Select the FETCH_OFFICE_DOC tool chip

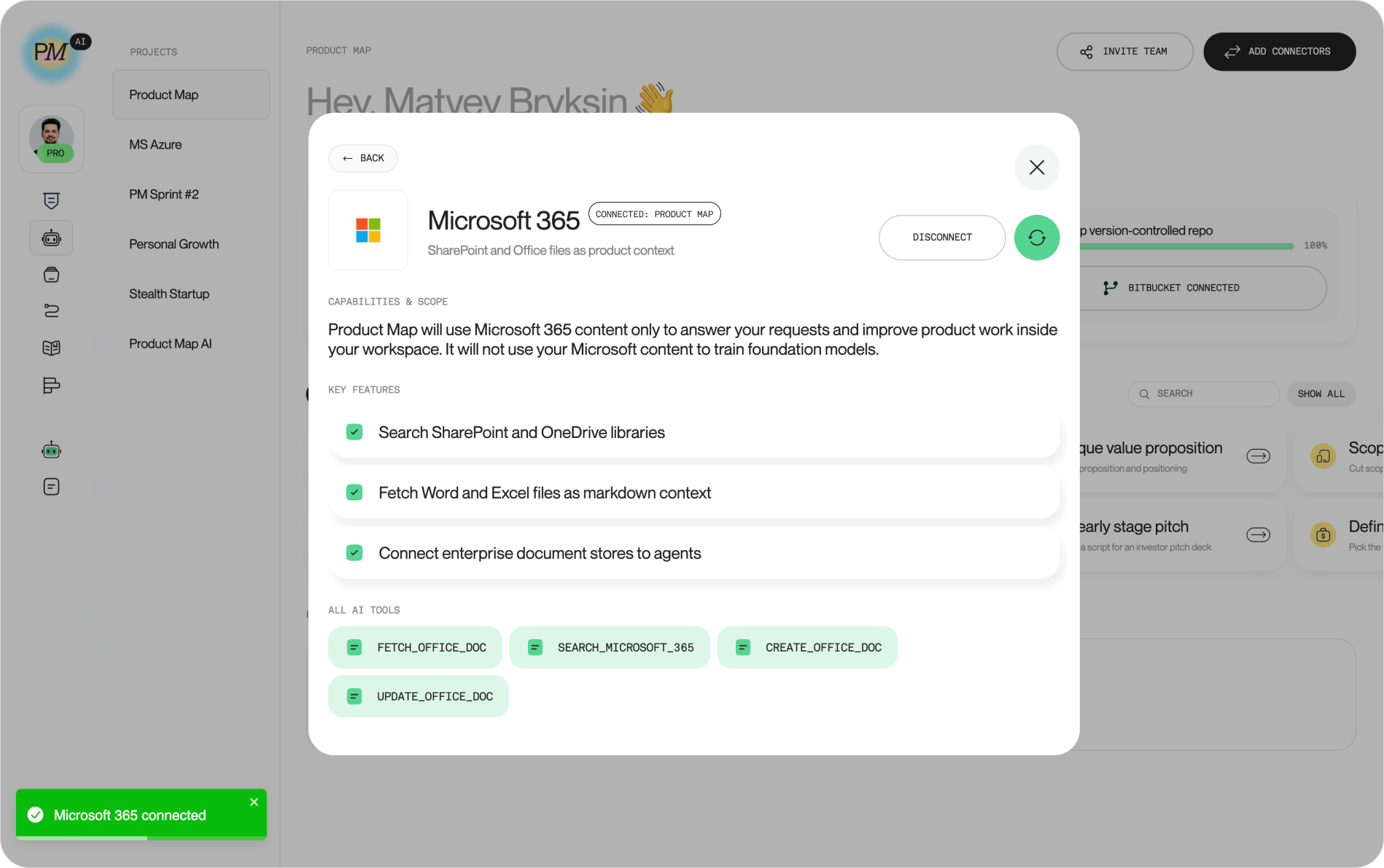point(416,647)
